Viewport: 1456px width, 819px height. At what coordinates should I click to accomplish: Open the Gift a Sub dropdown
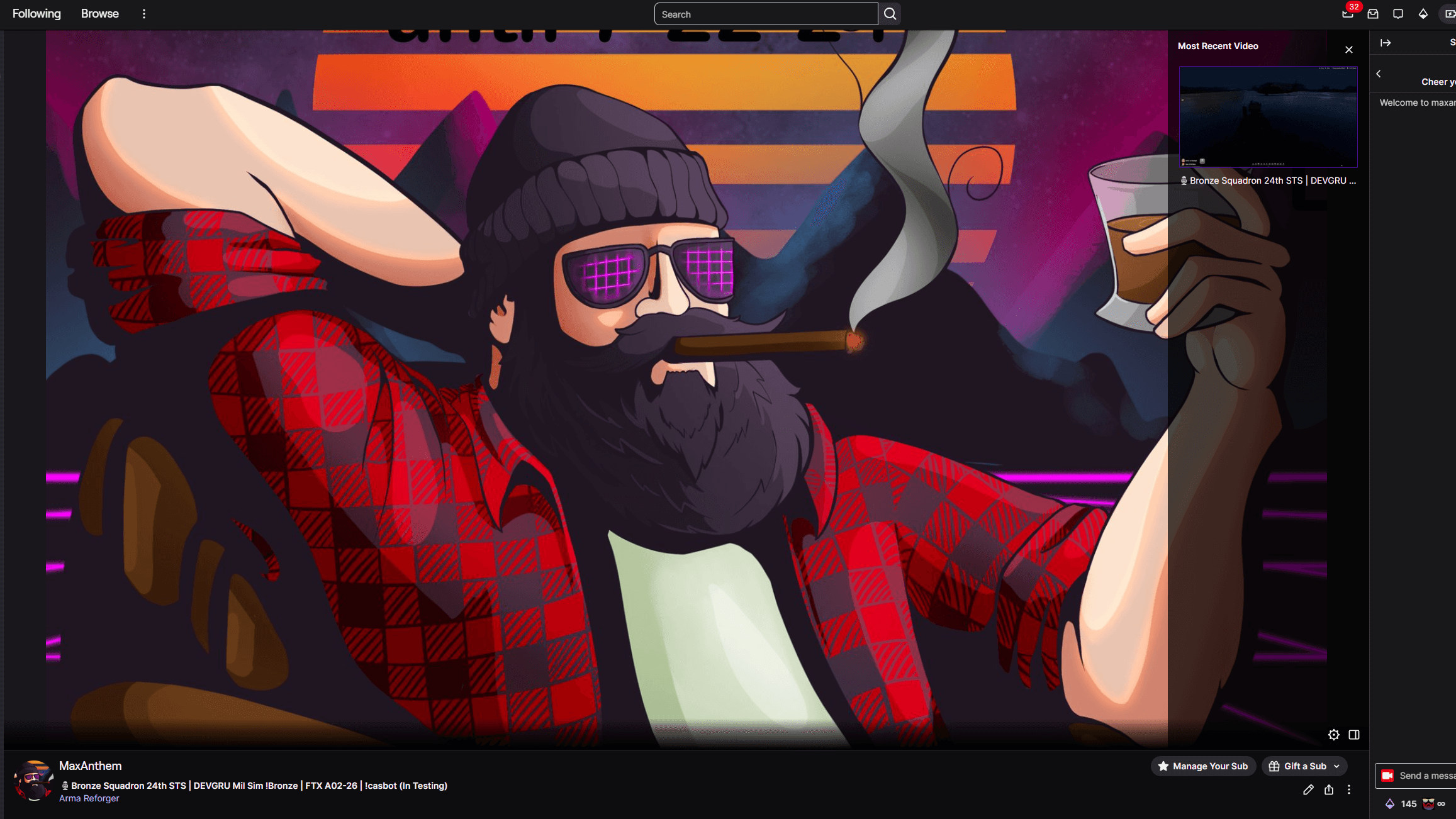[x=1304, y=766]
